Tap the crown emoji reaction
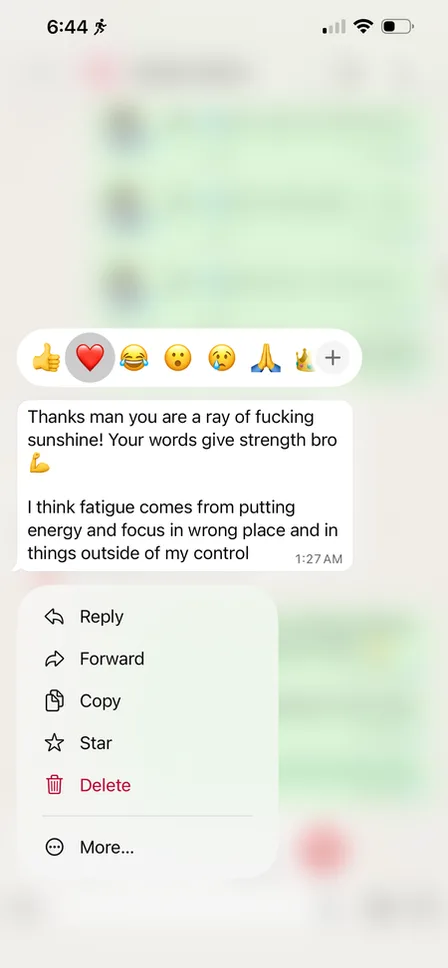 305,357
